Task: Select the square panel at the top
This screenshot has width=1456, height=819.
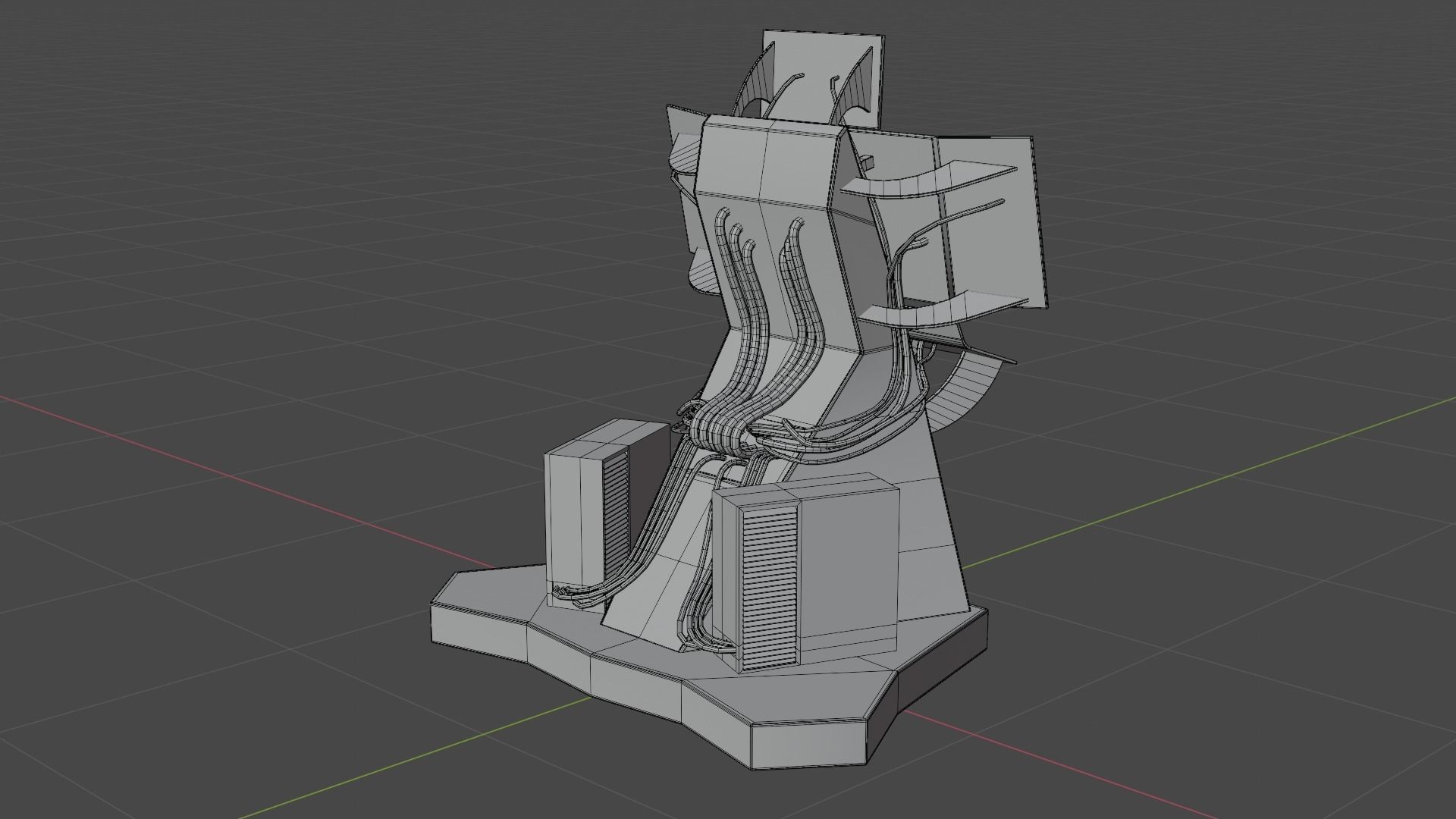Action: click(823, 77)
